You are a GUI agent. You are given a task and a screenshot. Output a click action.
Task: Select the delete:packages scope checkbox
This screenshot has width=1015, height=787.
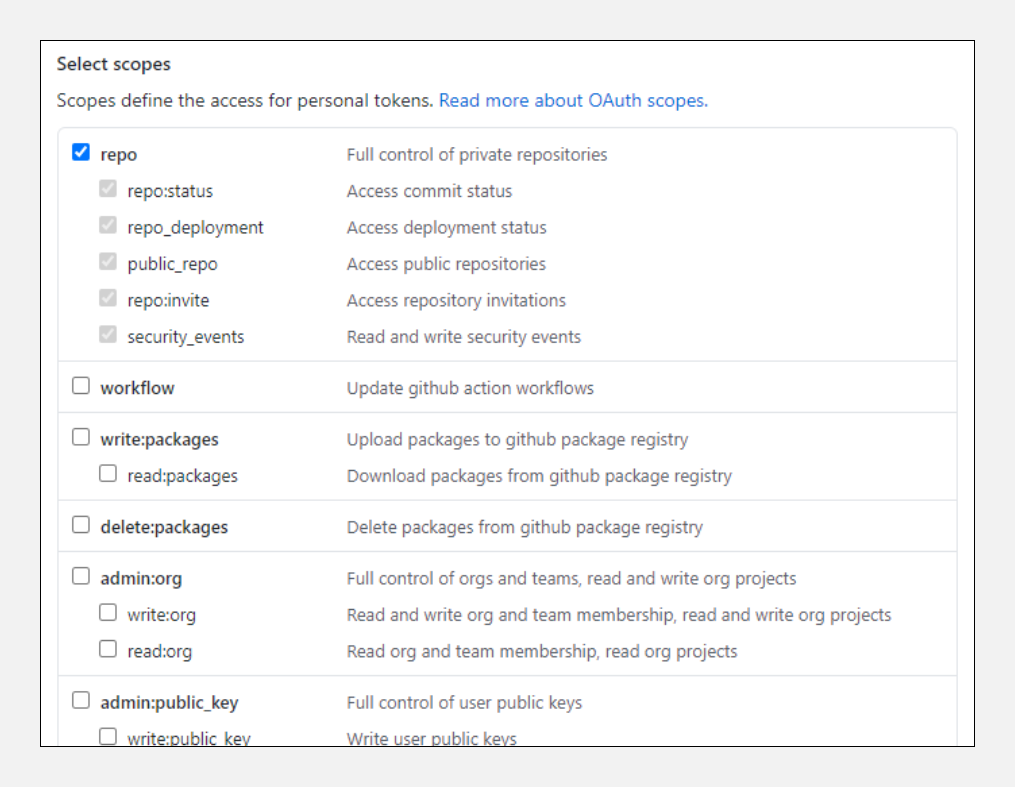(x=81, y=525)
